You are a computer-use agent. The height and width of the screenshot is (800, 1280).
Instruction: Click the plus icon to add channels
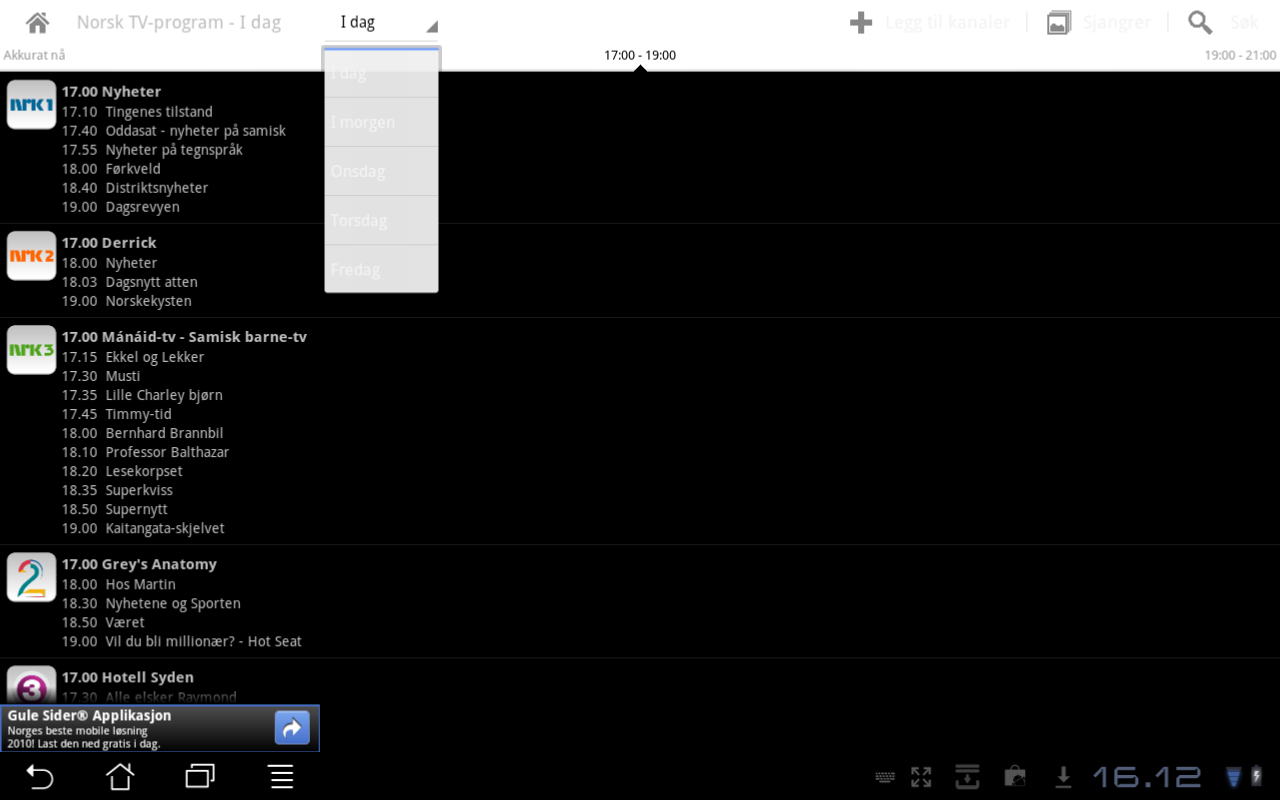[861, 22]
